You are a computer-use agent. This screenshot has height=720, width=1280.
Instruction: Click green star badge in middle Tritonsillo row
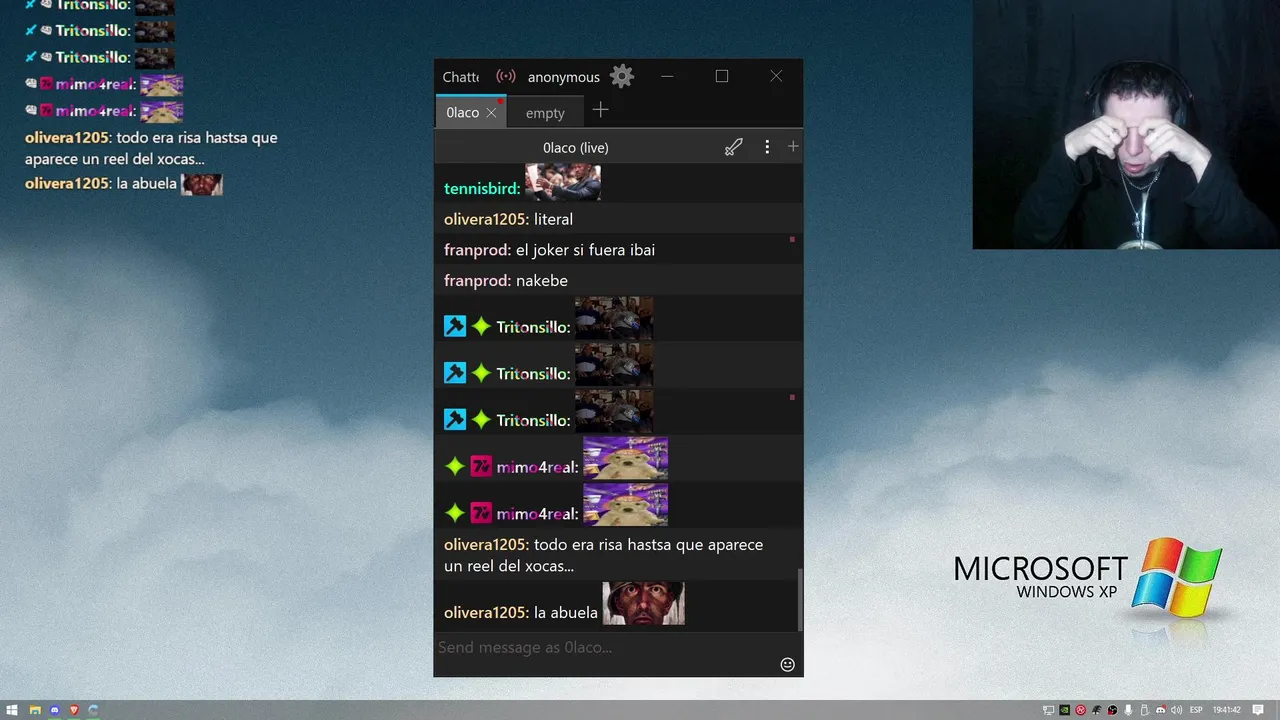(x=481, y=373)
